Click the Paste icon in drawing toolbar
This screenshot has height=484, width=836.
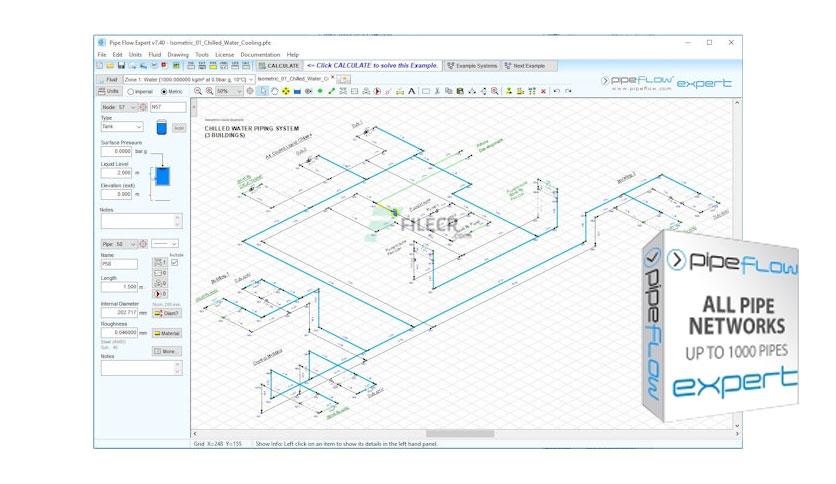(460, 91)
